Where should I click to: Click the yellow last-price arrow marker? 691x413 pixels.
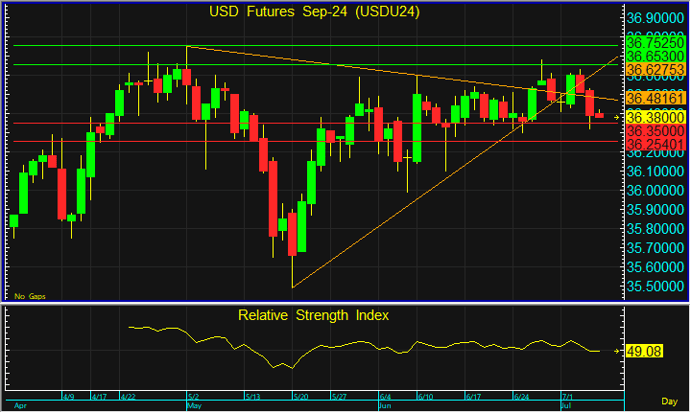[615, 118]
